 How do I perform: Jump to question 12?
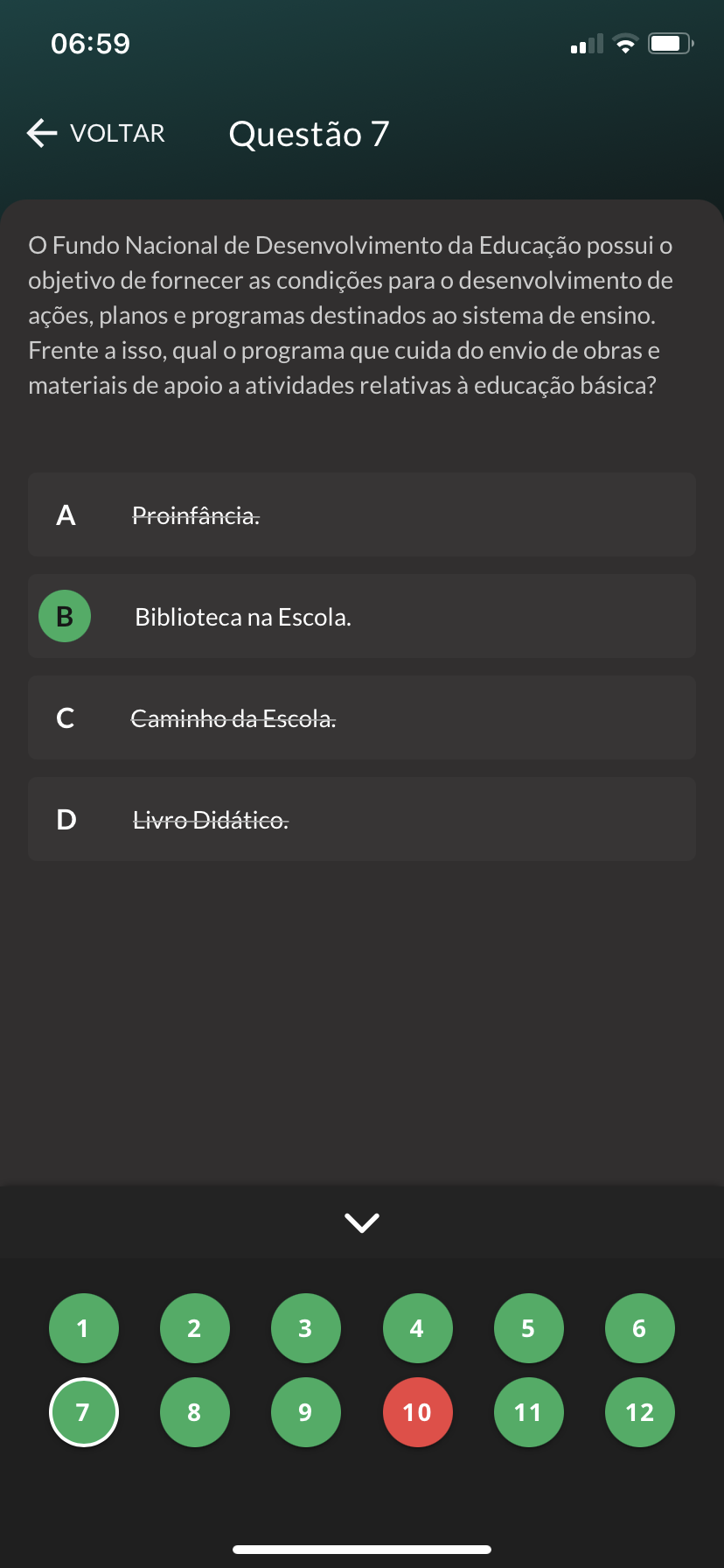pos(639,1412)
